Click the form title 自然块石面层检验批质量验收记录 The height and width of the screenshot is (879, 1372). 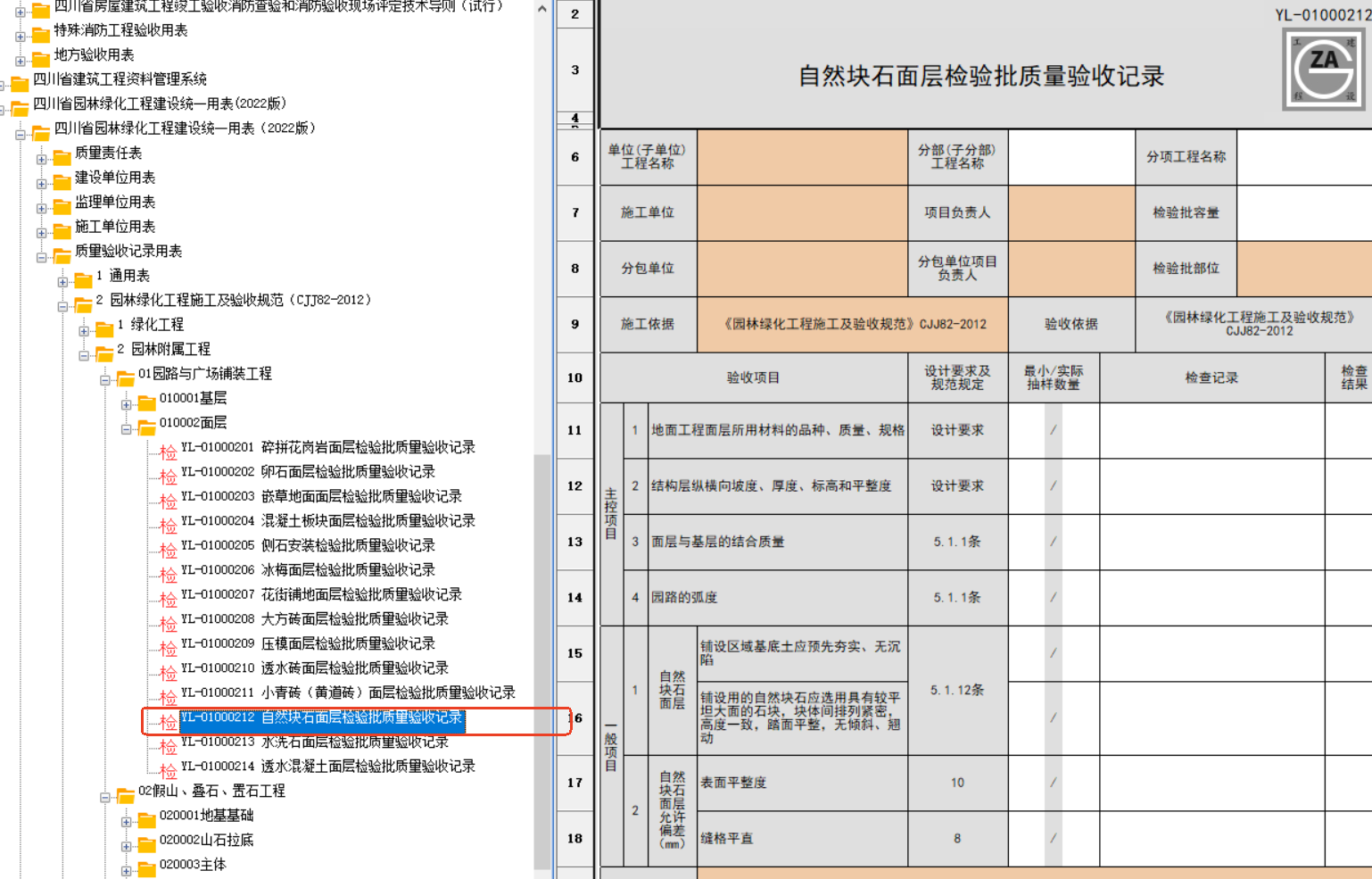pyautogui.click(x=981, y=76)
